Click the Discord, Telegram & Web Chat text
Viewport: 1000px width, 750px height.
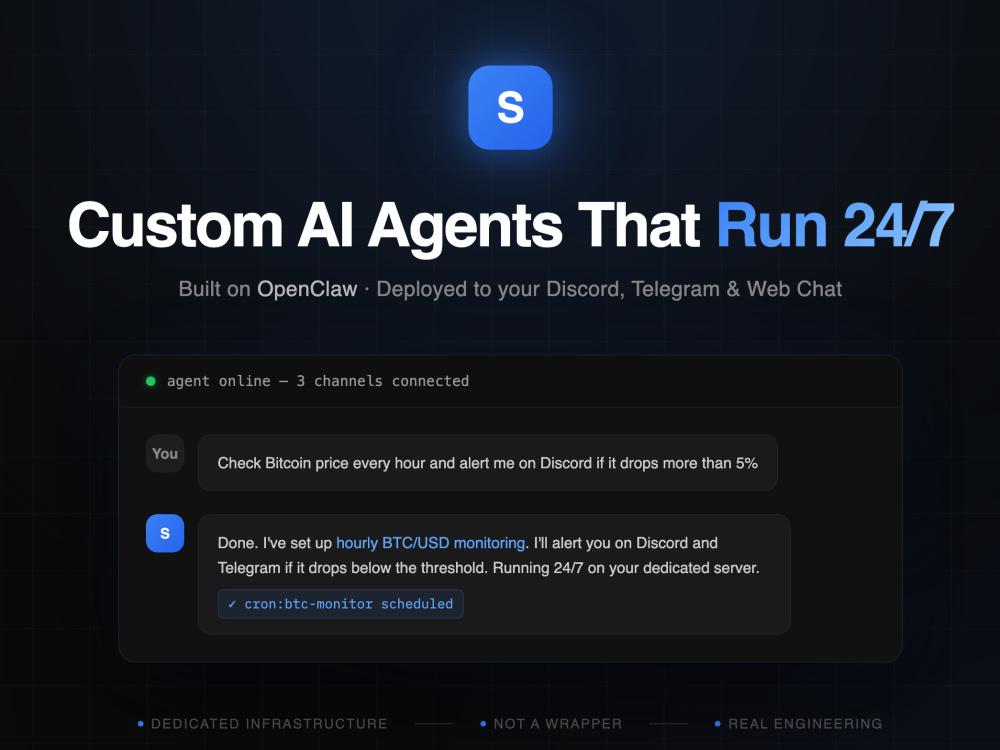[x=694, y=289]
